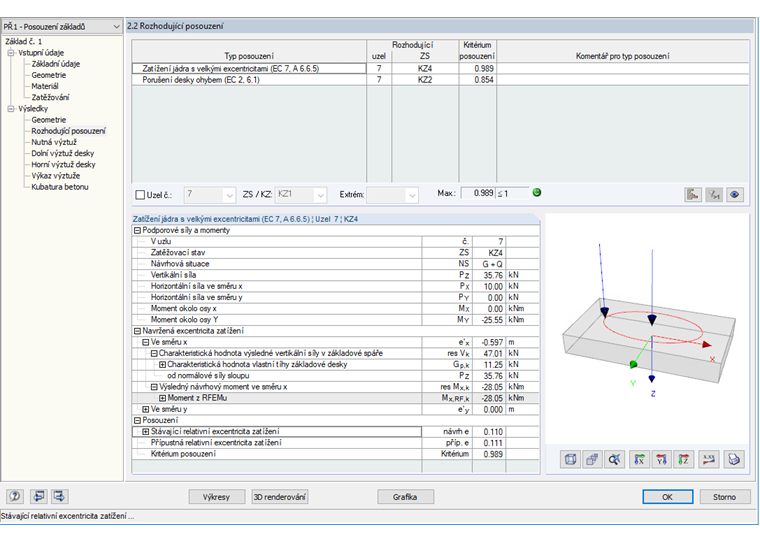Click Moment okolo osy Y value -25.55

(491, 320)
